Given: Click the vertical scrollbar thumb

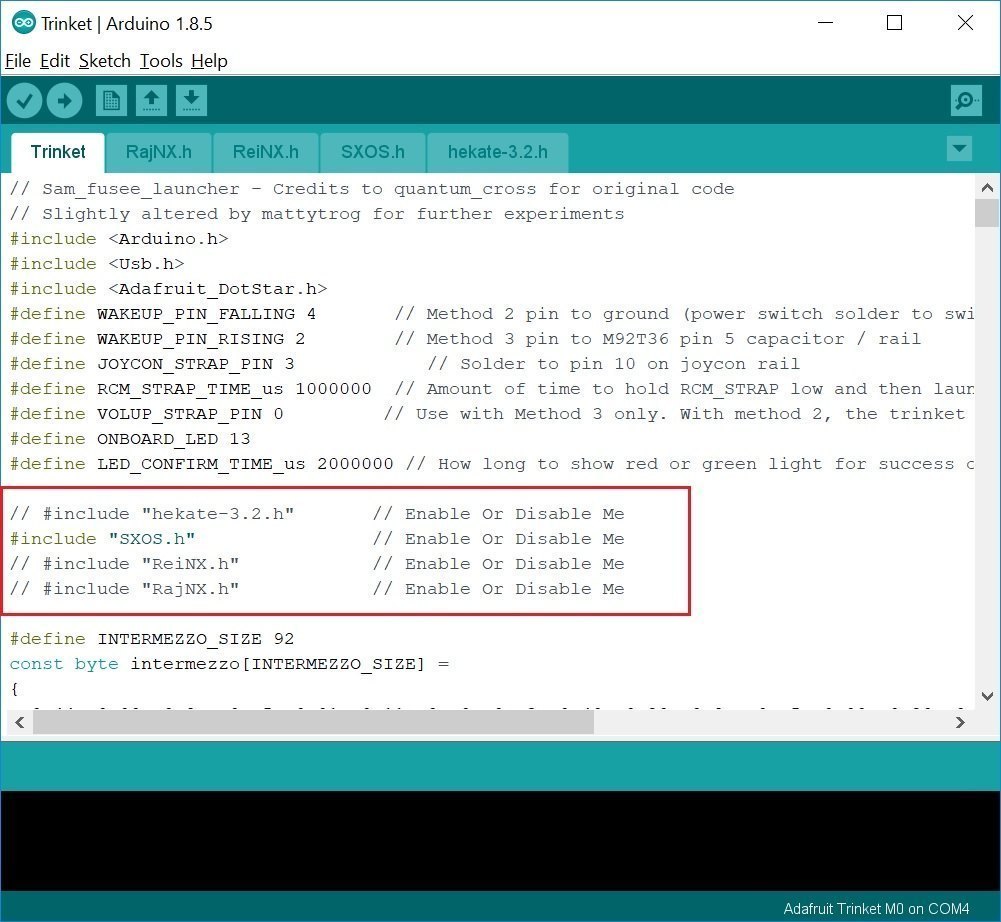Looking at the screenshot, I should [x=987, y=213].
